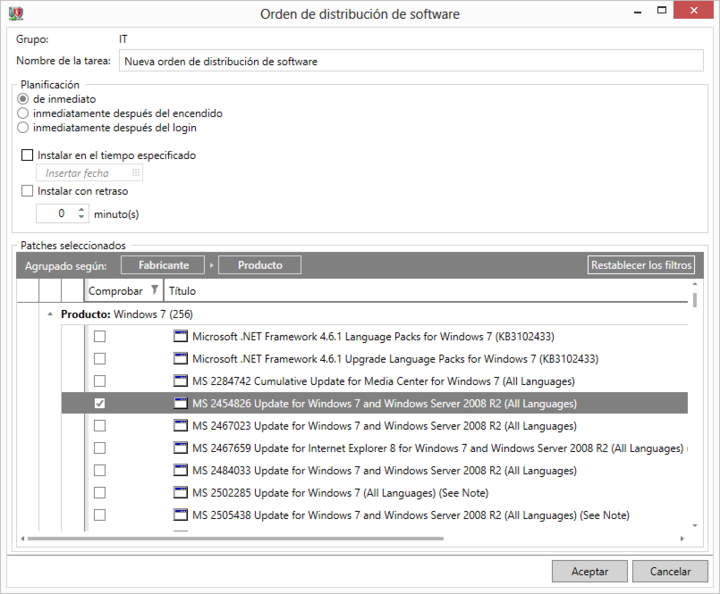Check the MS 2467023 patch checkbox
The height and width of the screenshot is (594, 720).
100,426
